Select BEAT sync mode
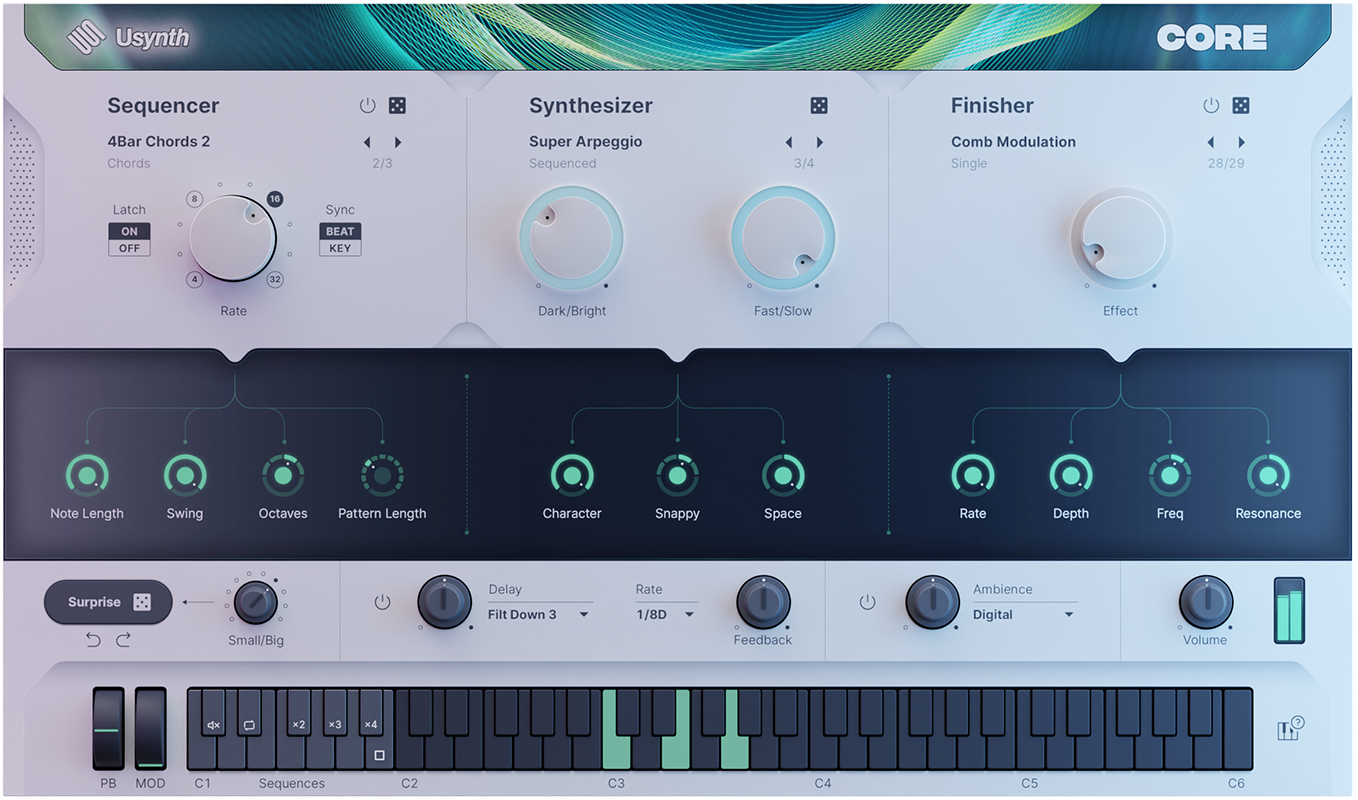The height and width of the screenshot is (800, 1358). 340,231
